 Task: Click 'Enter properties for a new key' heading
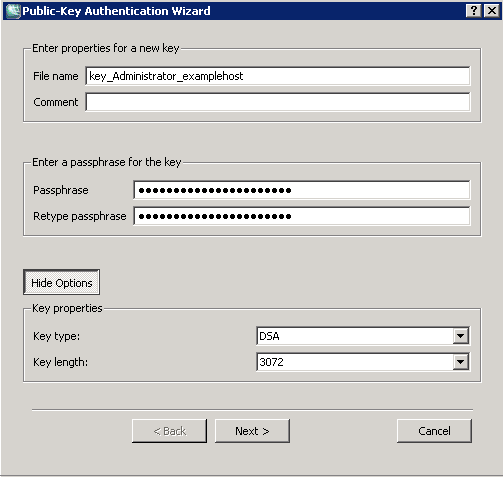[106, 48]
